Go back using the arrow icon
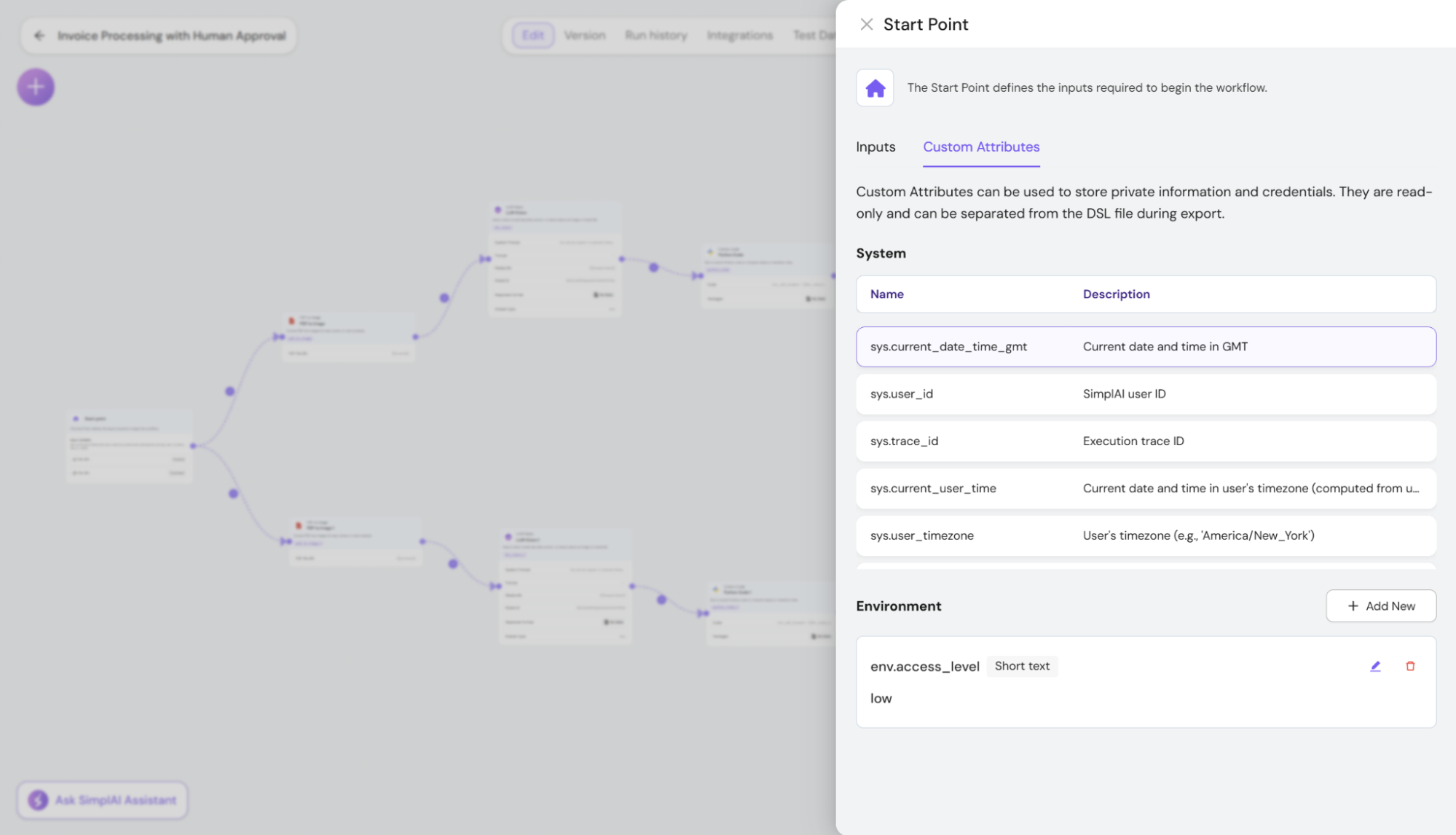This screenshot has width=1456, height=835. coord(39,36)
